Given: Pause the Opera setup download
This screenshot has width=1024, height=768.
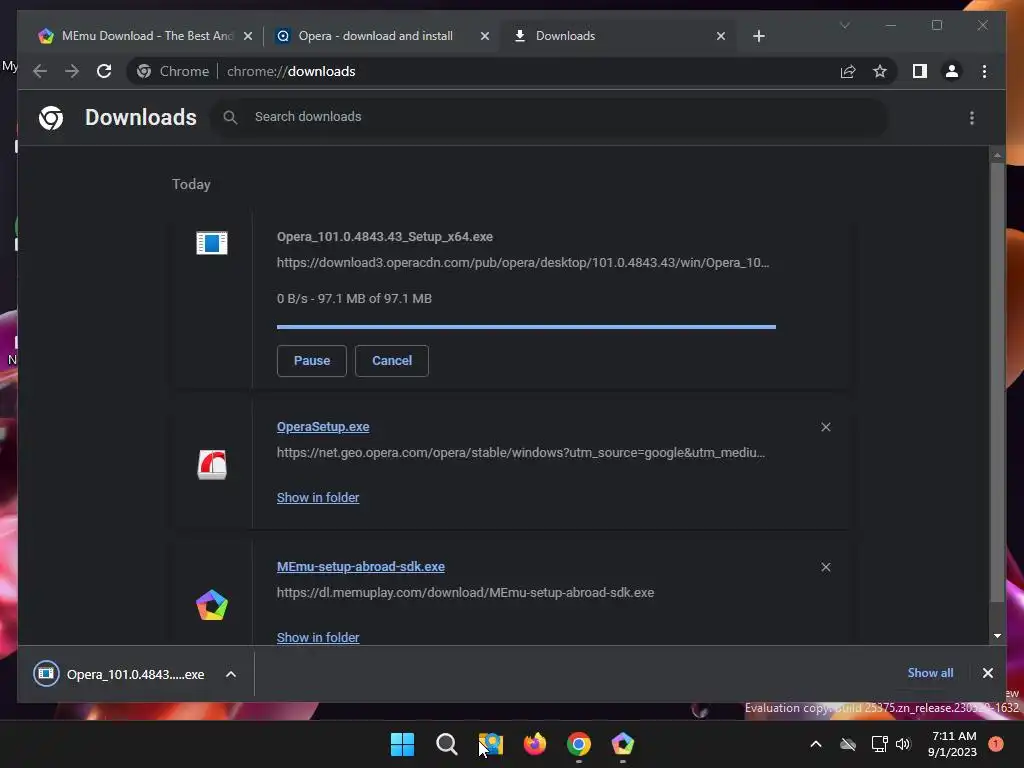Looking at the screenshot, I should 312,360.
